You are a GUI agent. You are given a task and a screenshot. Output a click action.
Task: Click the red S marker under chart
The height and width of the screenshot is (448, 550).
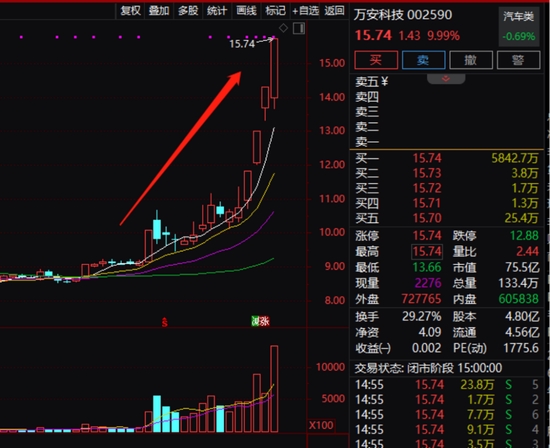click(165, 322)
